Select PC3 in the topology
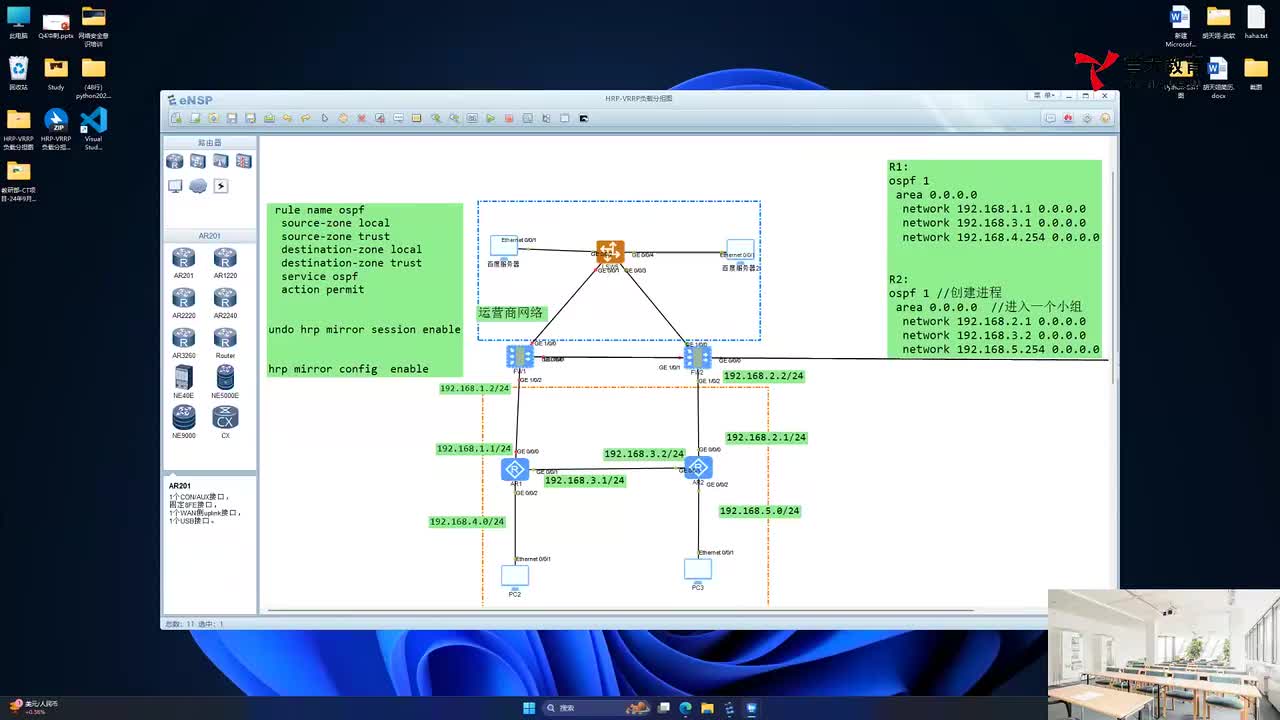 click(698, 569)
